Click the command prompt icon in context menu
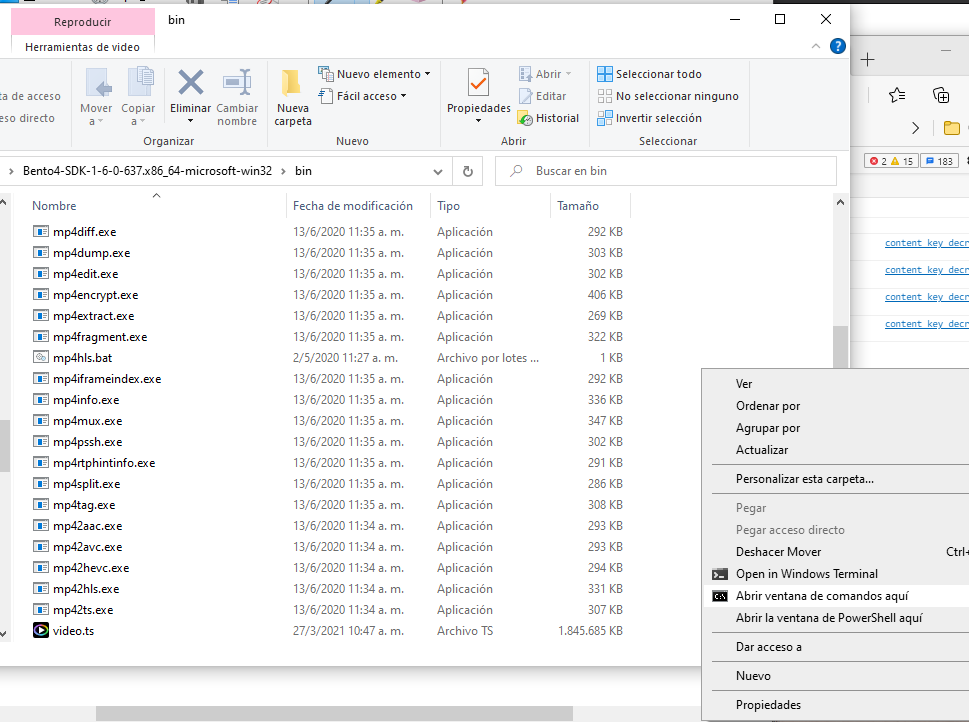969x722 pixels. pos(720,597)
